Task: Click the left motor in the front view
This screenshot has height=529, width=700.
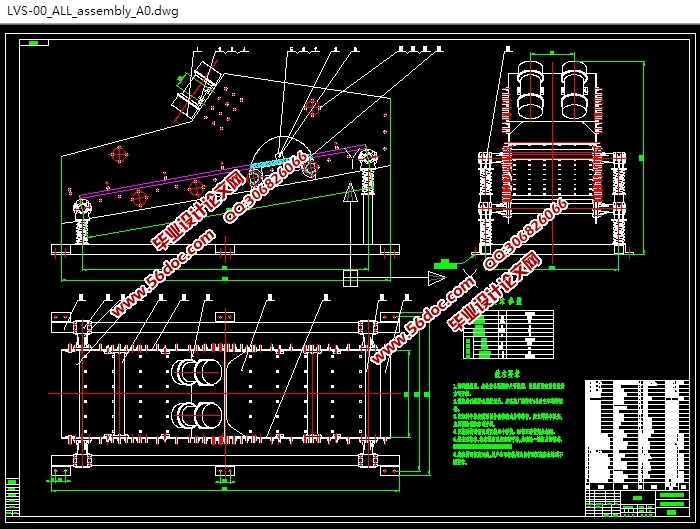Action: (x=530, y=89)
